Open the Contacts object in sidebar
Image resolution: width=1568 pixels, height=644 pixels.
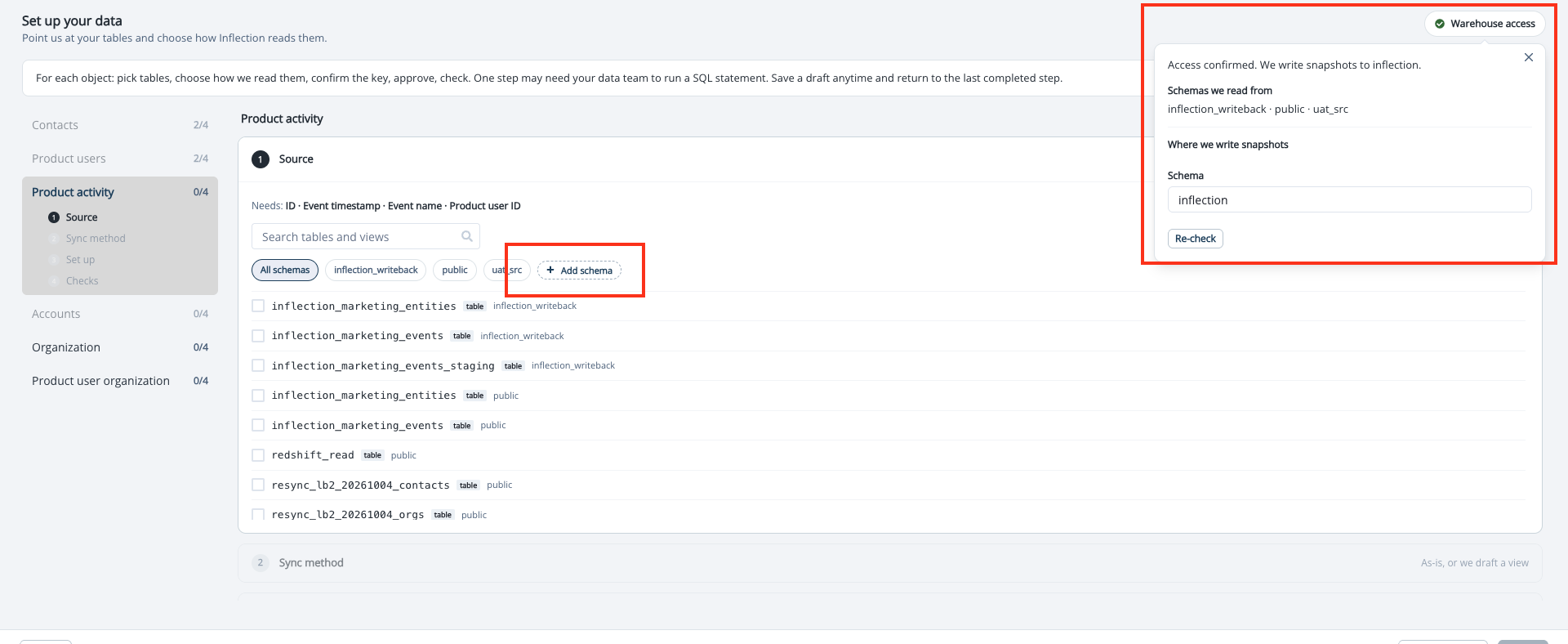pyautogui.click(x=120, y=125)
